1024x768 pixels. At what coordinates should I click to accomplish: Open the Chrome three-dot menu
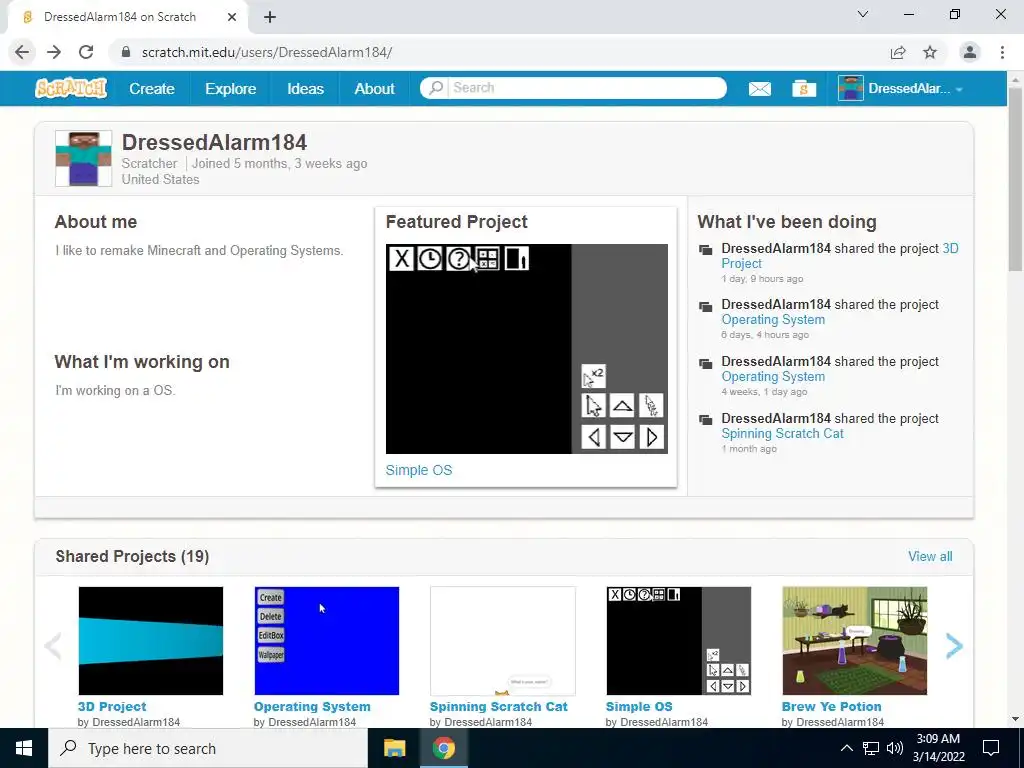[x=1002, y=52]
